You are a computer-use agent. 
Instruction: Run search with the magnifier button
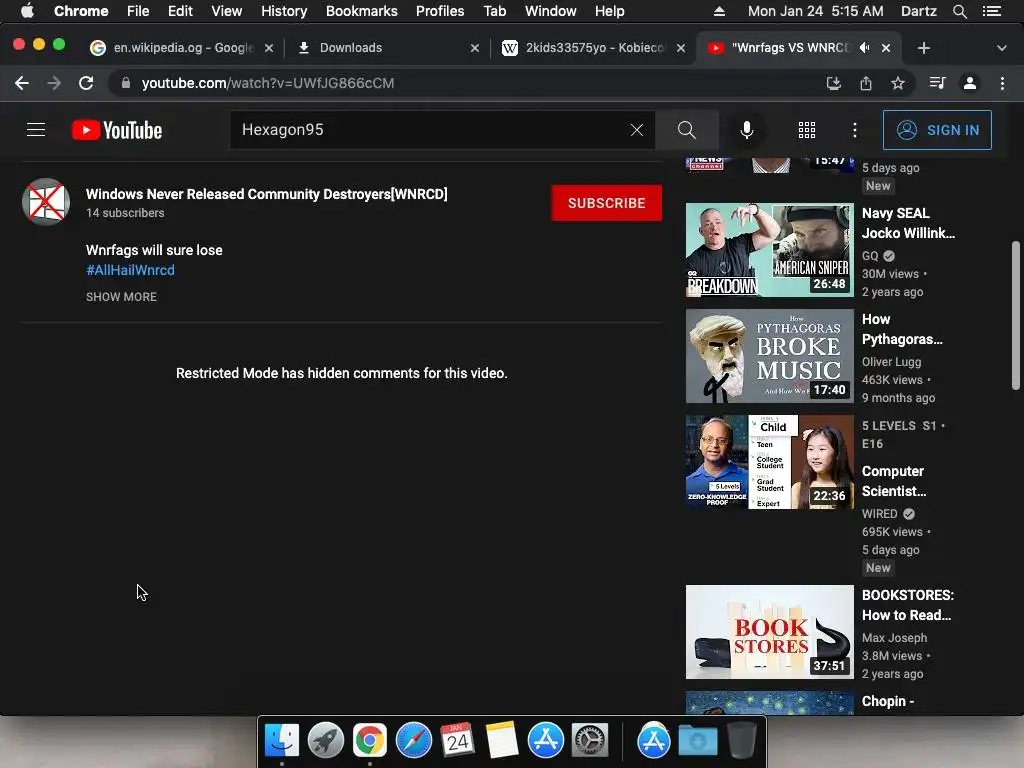coord(686,130)
